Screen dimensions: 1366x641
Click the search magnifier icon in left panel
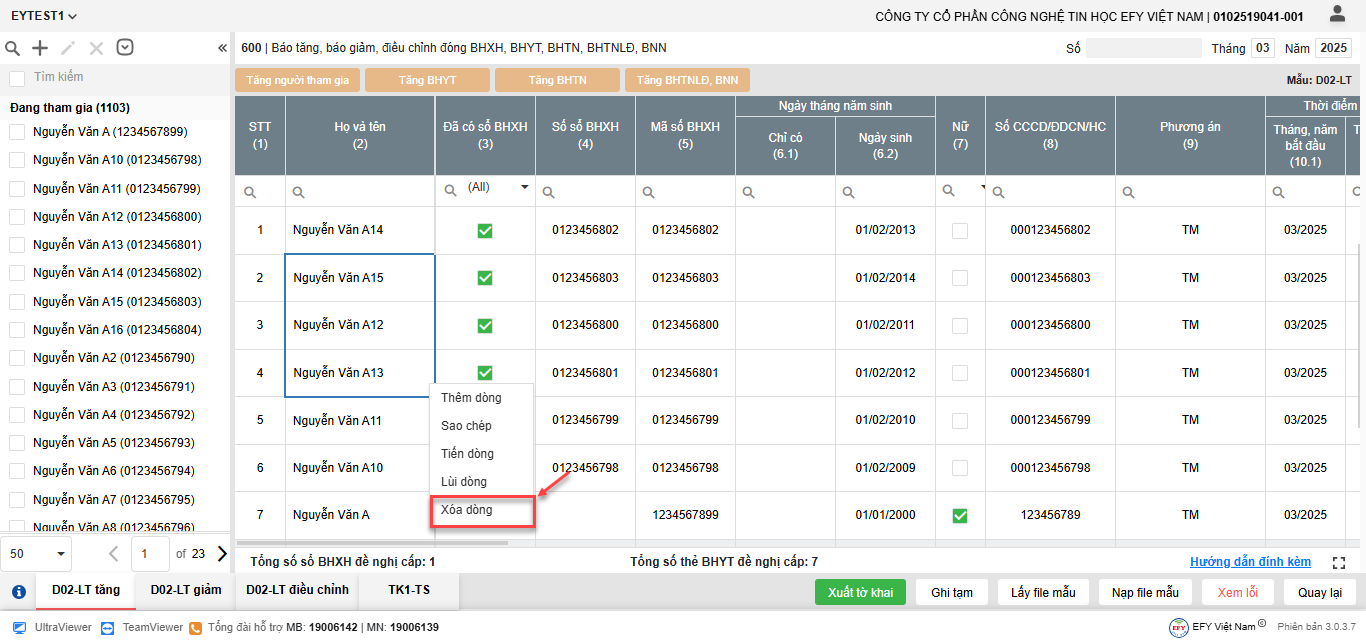pos(13,48)
